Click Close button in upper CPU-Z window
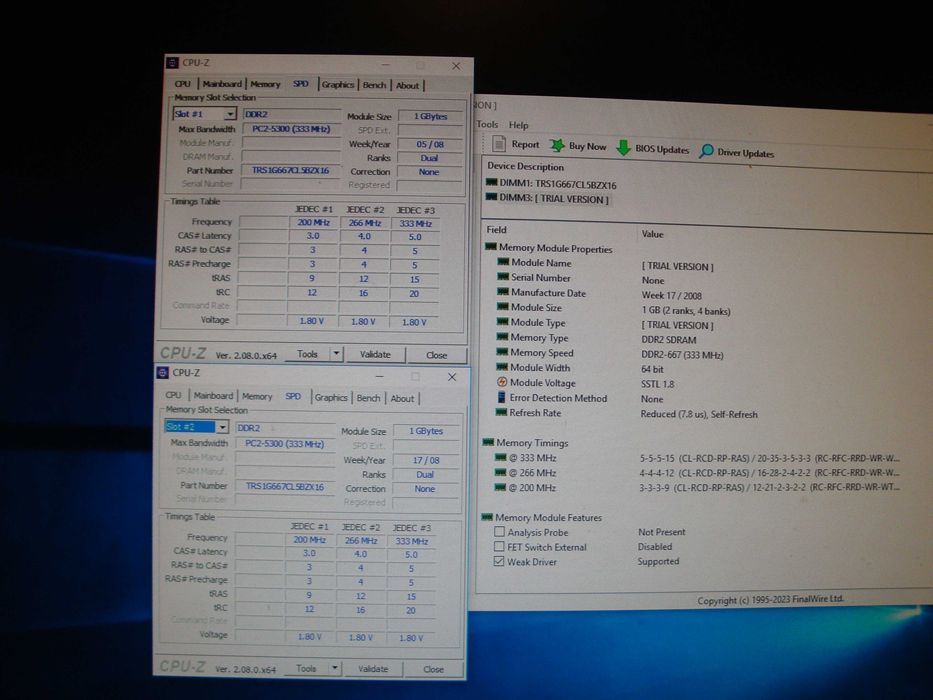The image size is (933, 700). [436, 355]
